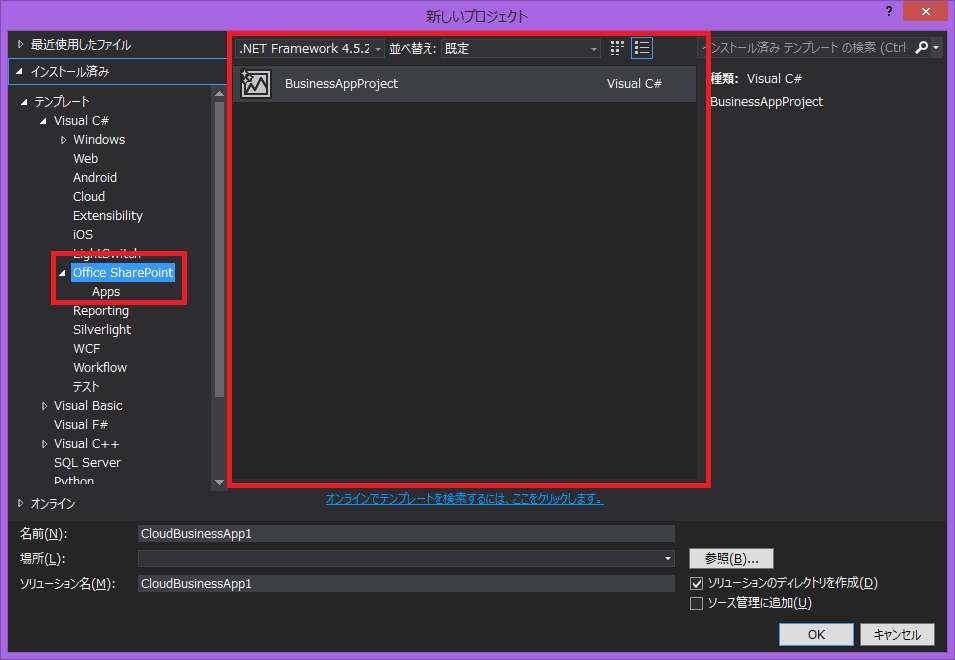The width and height of the screenshot is (955, 660).
Task: Open the help question mark button
Action: click(889, 11)
